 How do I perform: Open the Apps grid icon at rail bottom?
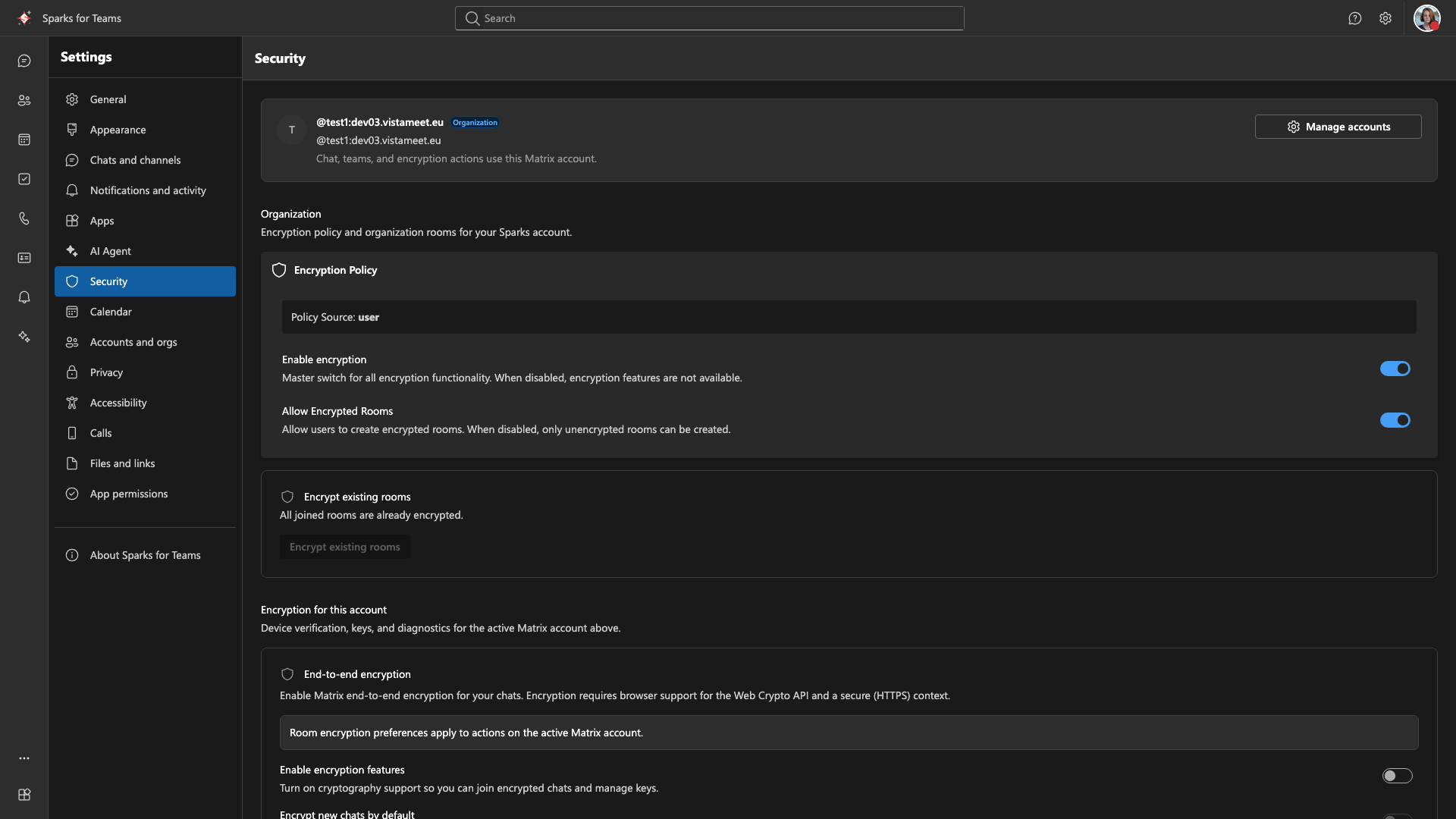24,795
